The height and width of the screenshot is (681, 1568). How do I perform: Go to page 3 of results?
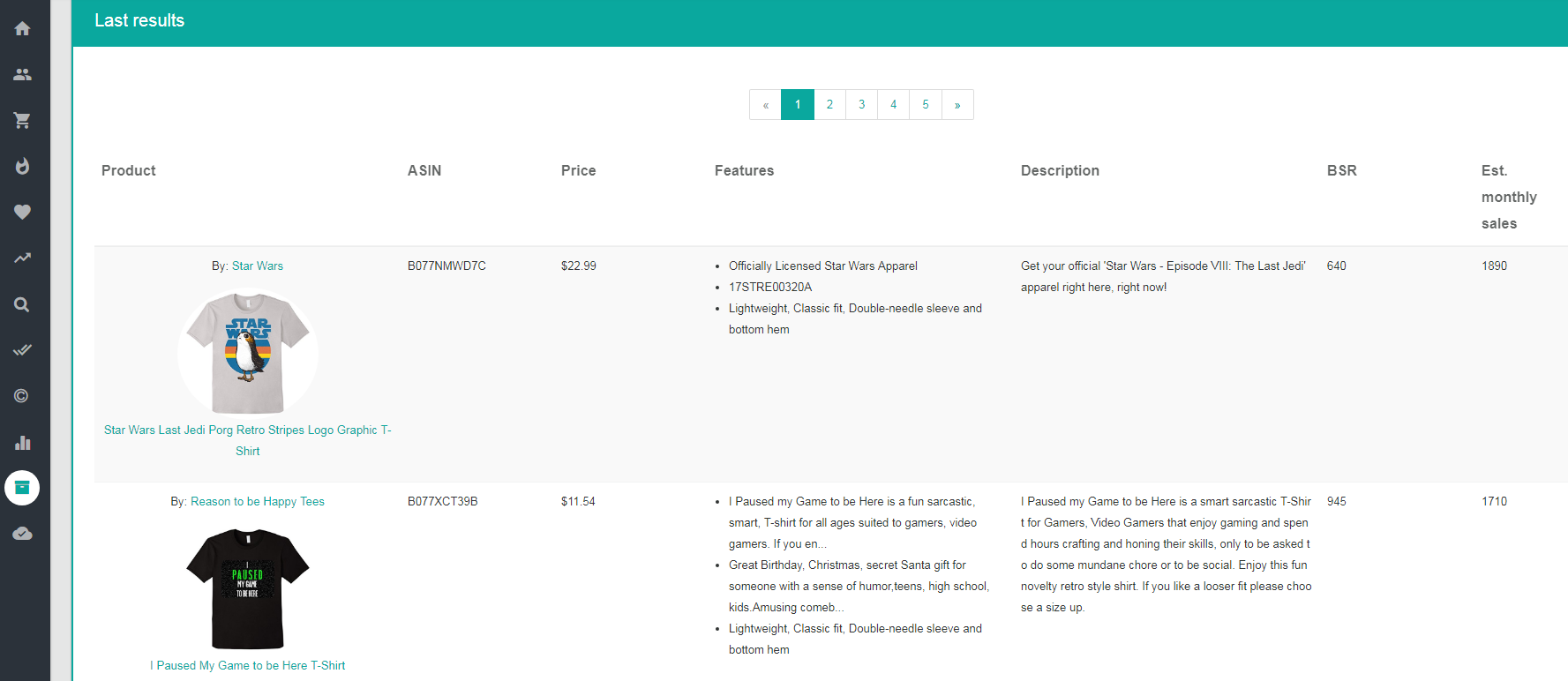861,105
